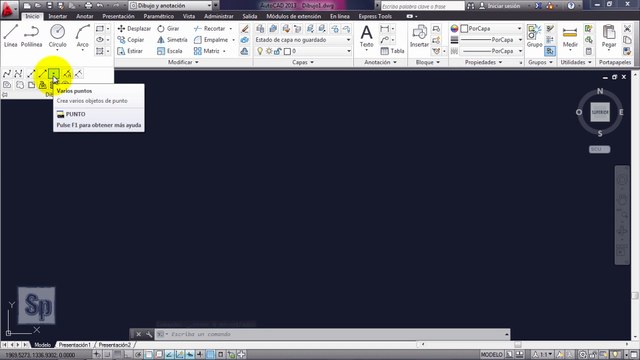Open the Vista ribbon tab
The width and height of the screenshot is (640, 360).
point(189,16)
